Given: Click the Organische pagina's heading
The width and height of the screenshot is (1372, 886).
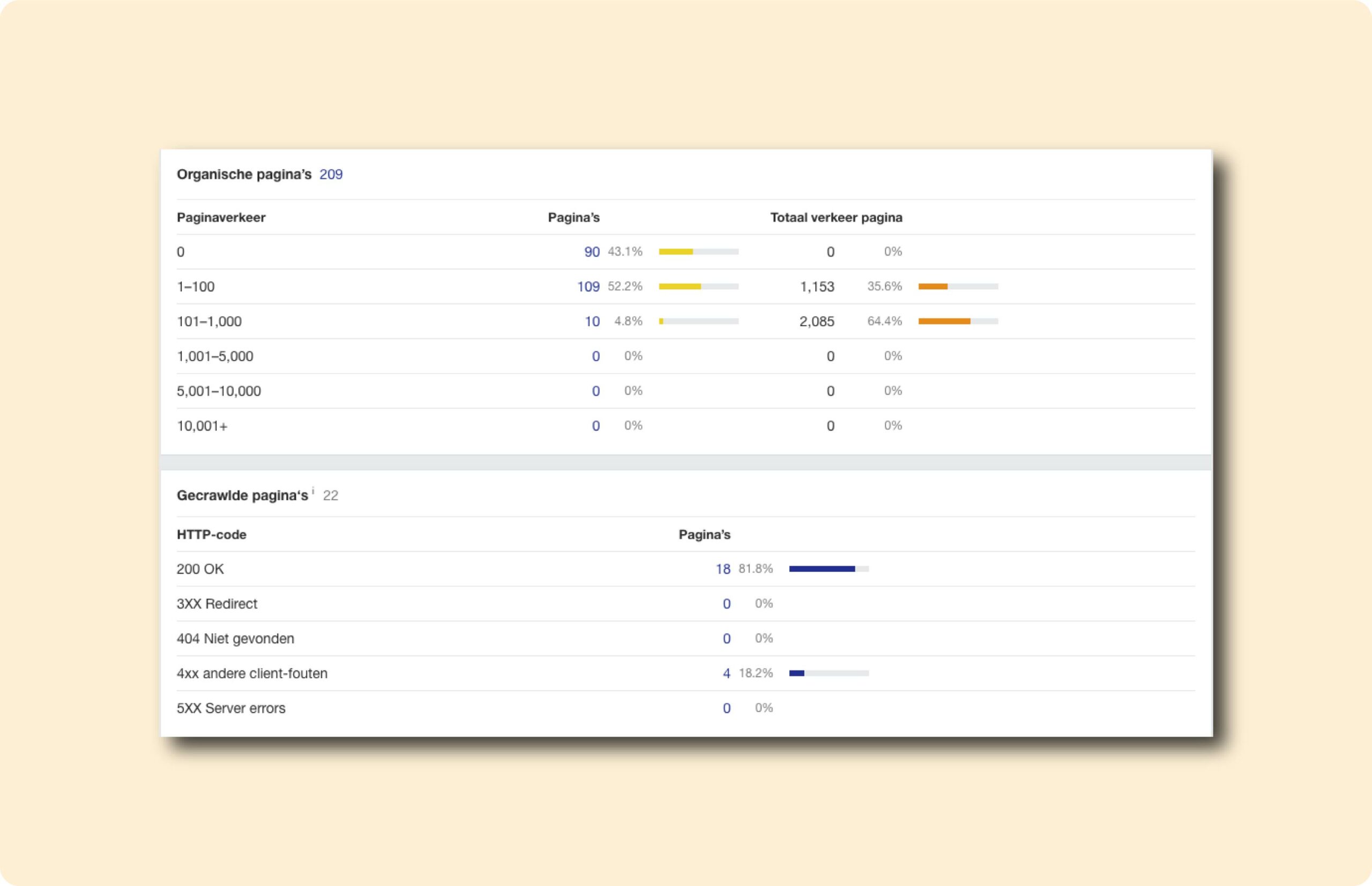Looking at the screenshot, I should click(244, 174).
